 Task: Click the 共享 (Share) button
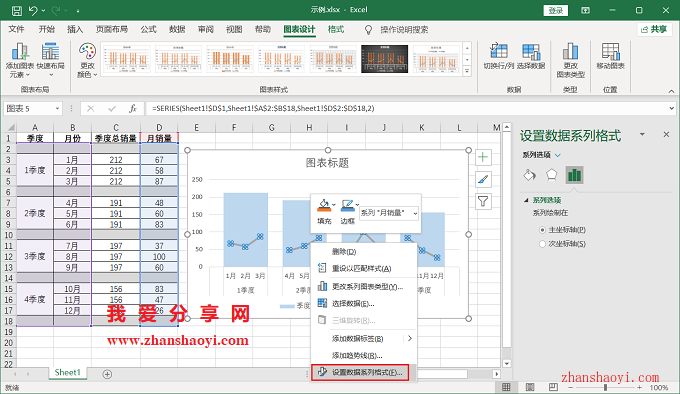click(x=654, y=29)
